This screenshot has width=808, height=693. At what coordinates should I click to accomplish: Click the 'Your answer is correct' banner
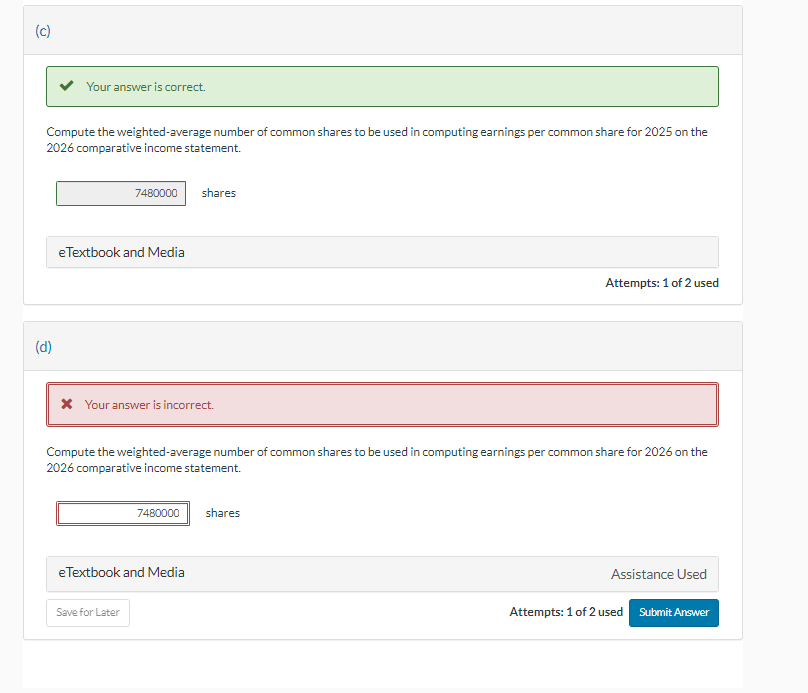(382, 87)
